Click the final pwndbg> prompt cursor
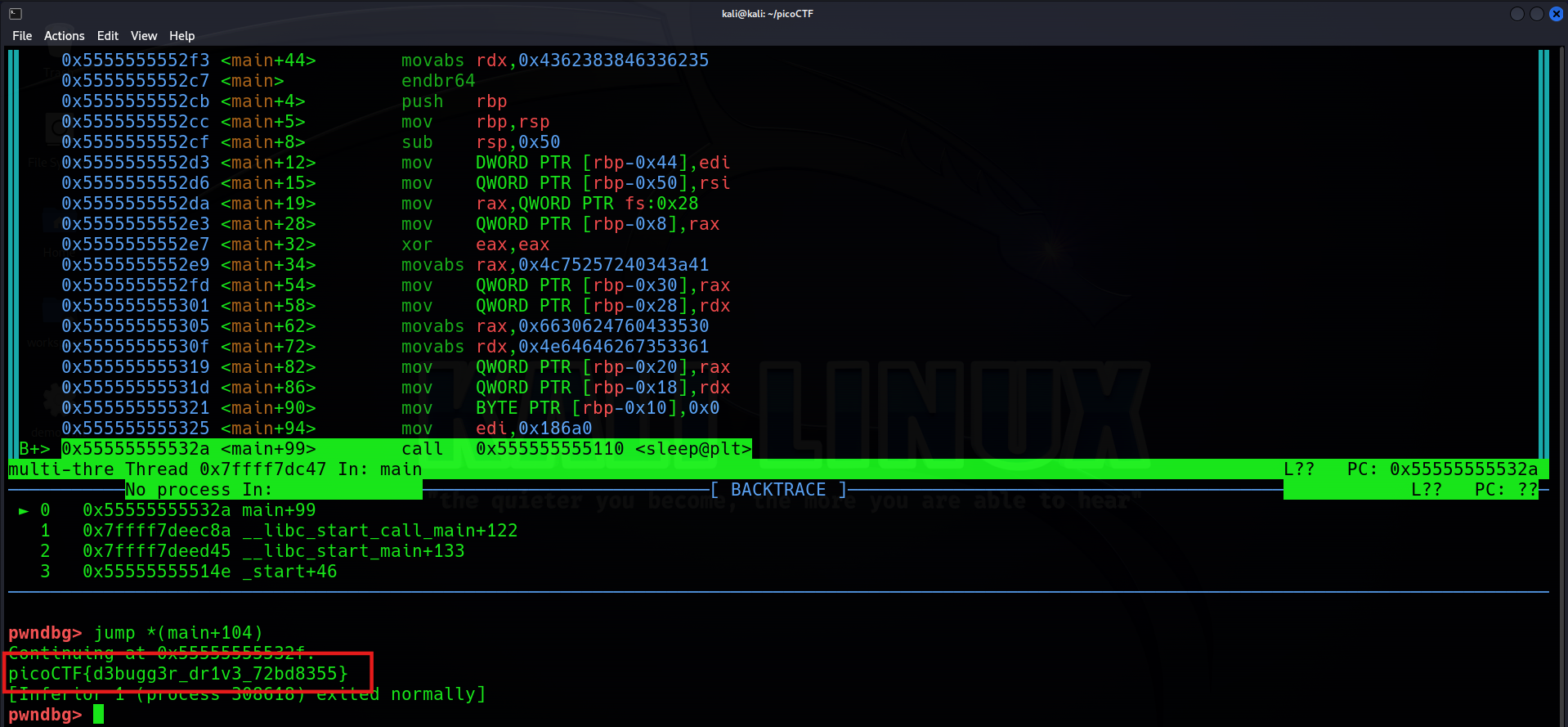This screenshot has width=1568, height=727. [98, 715]
